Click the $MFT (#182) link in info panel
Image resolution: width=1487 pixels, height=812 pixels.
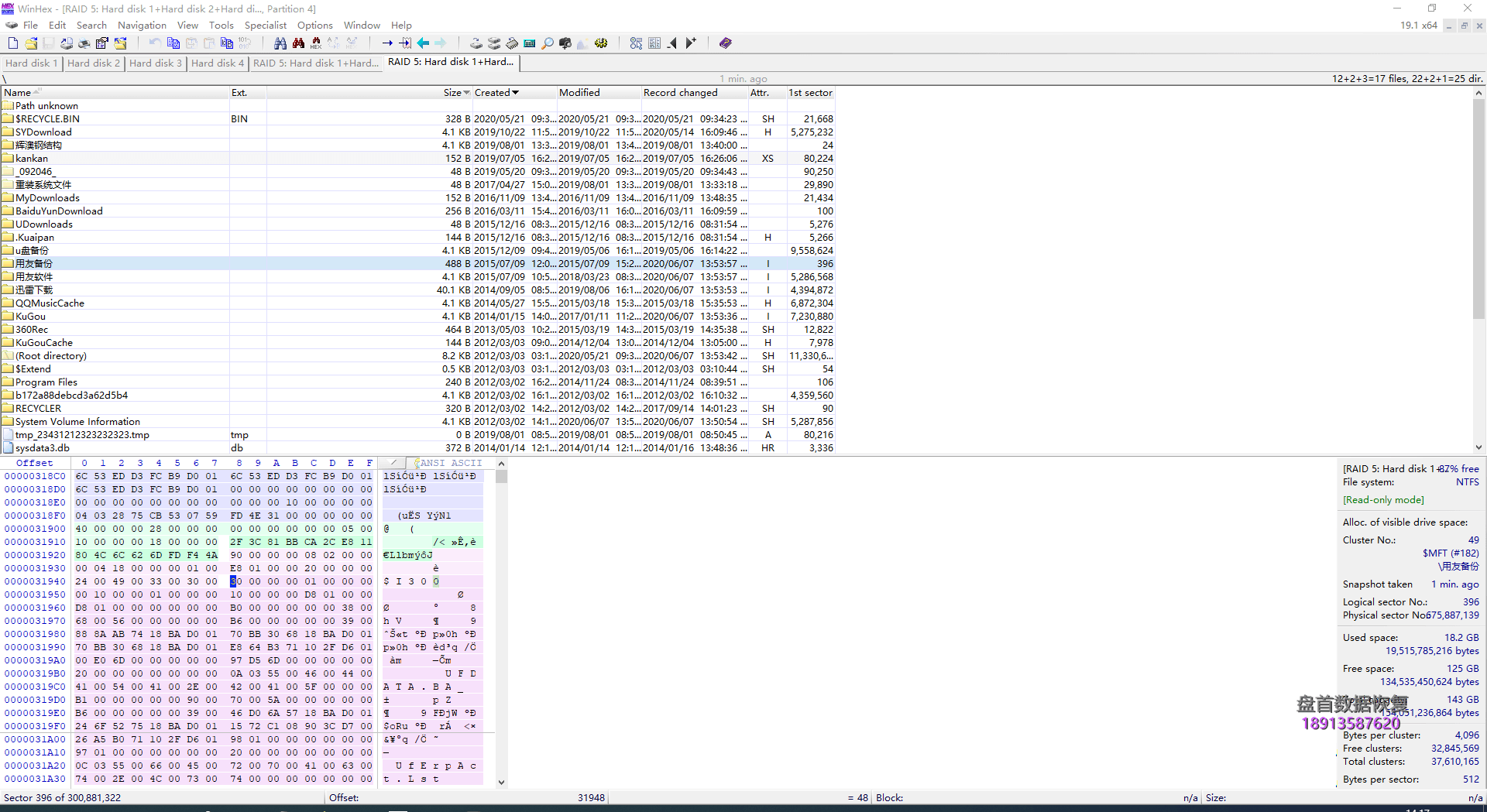coord(1450,553)
